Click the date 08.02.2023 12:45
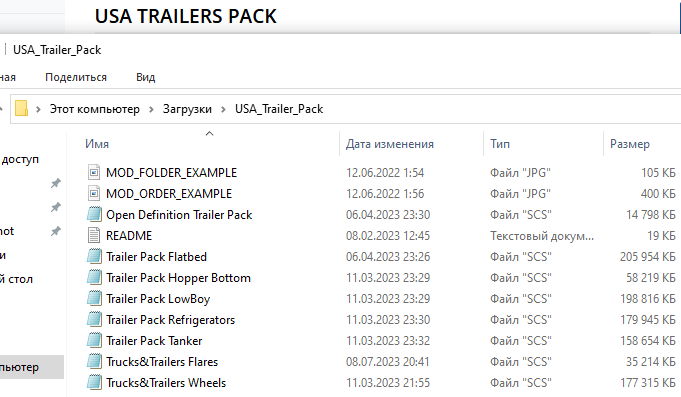Image resolution: width=681 pixels, height=397 pixels. click(388, 235)
